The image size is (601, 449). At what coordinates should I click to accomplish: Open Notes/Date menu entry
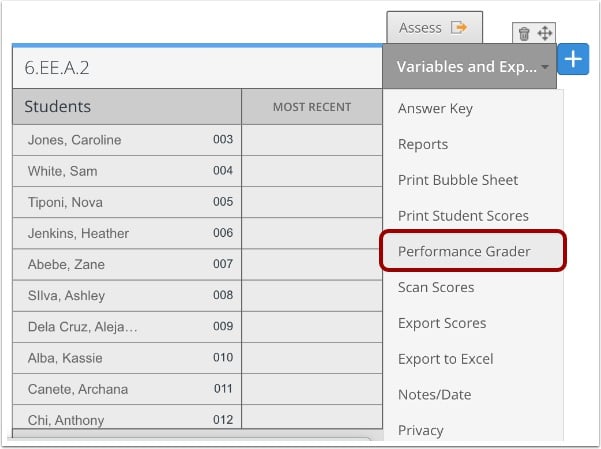coord(435,395)
